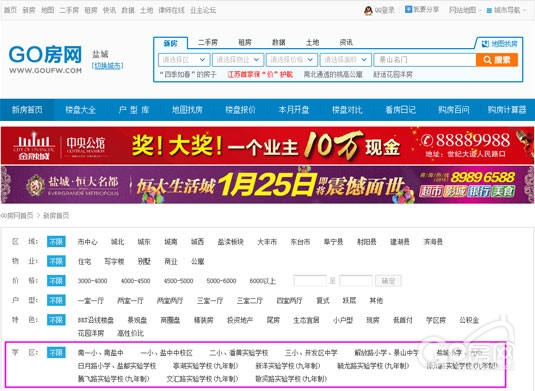
Task: Expand the district selection dropdown
Action: coord(184,60)
